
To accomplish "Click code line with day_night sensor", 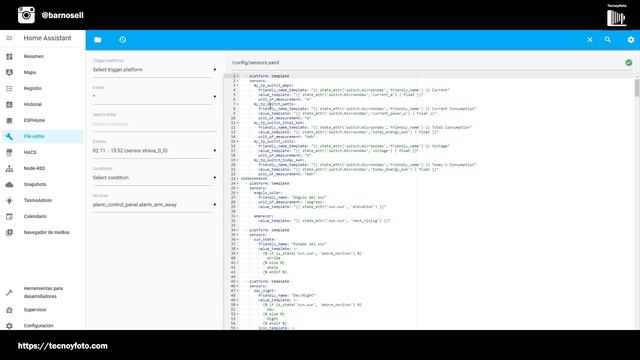I will click(x=264, y=291).
